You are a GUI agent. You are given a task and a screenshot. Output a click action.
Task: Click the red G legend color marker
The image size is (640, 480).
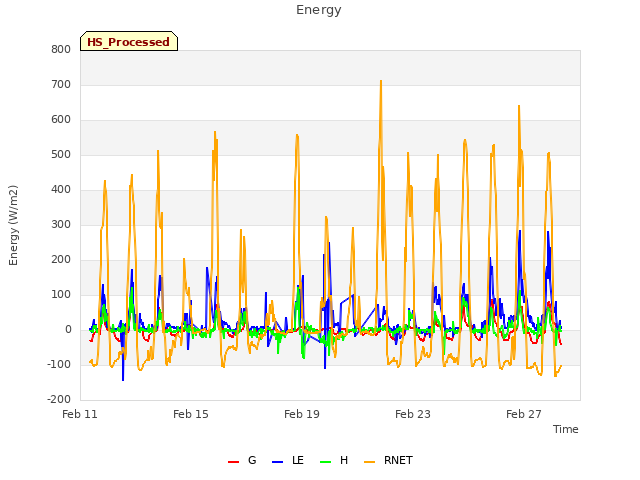coord(233,462)
